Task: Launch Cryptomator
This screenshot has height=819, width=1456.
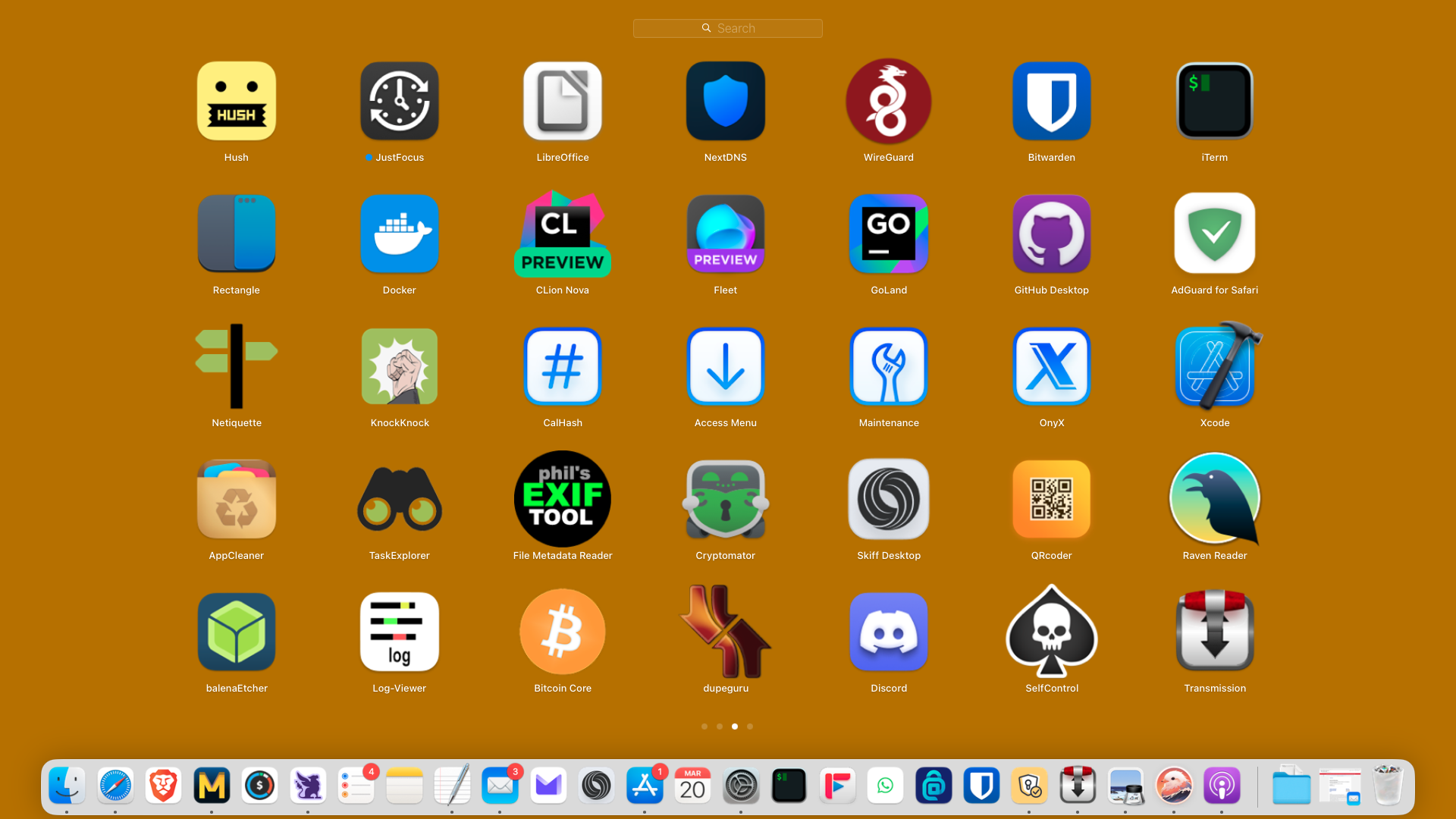Action: (726, 499)
